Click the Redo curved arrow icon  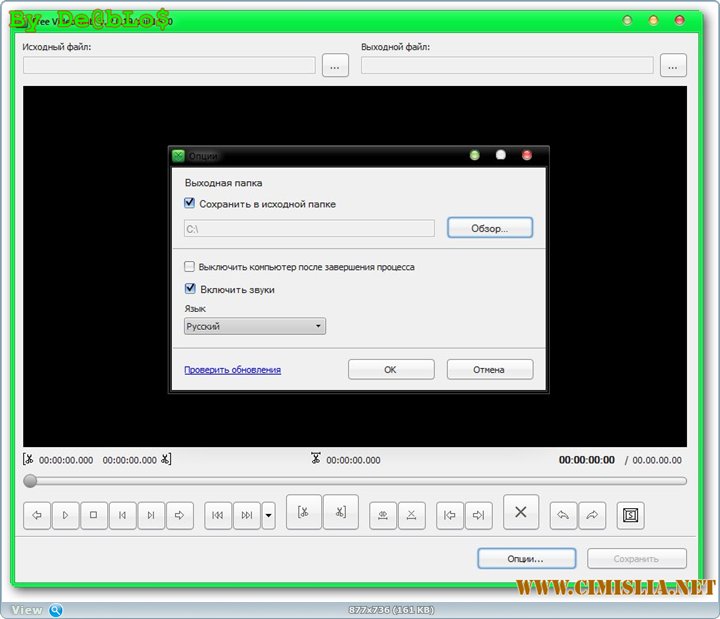[x=592, y=515]
